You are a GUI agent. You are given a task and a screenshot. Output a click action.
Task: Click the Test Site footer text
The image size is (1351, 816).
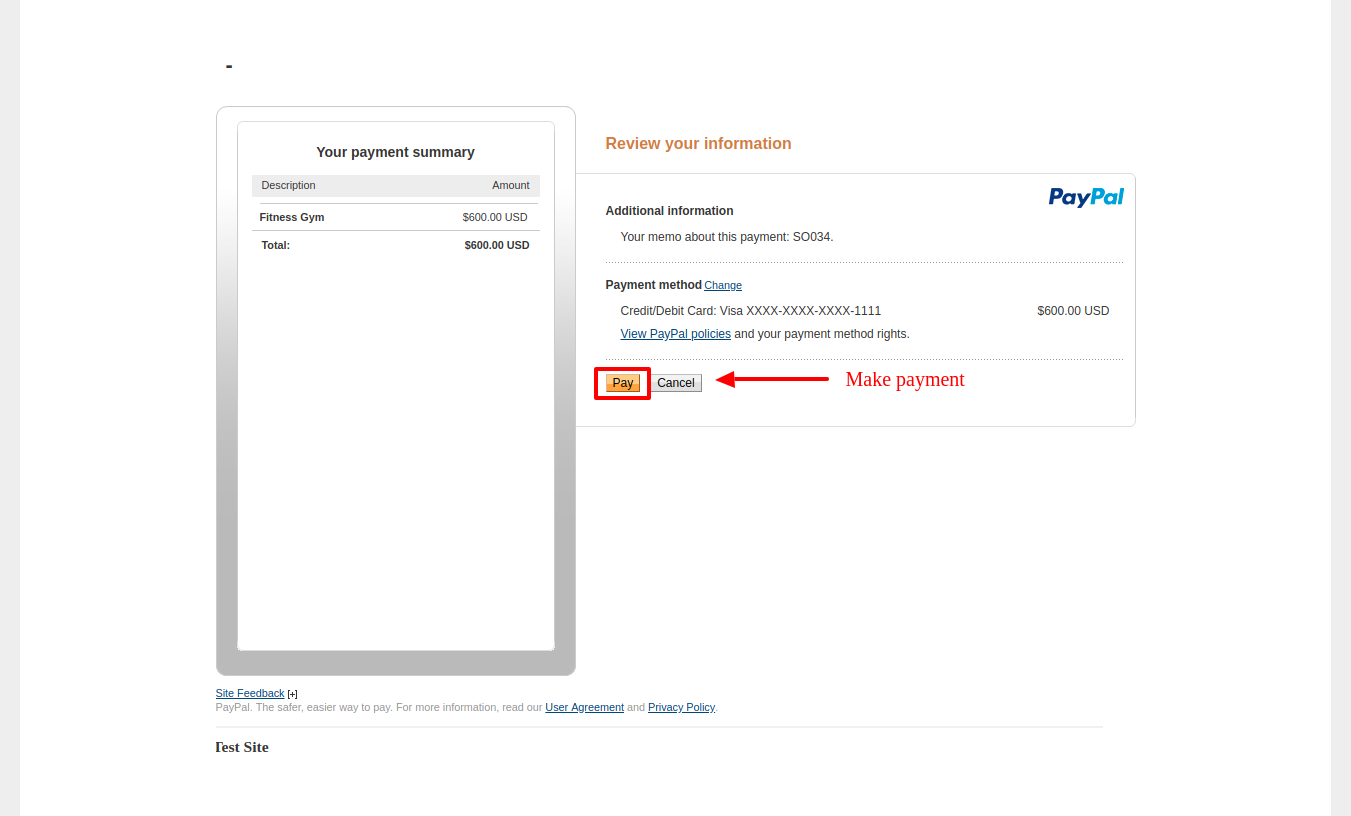coord(242,747)
